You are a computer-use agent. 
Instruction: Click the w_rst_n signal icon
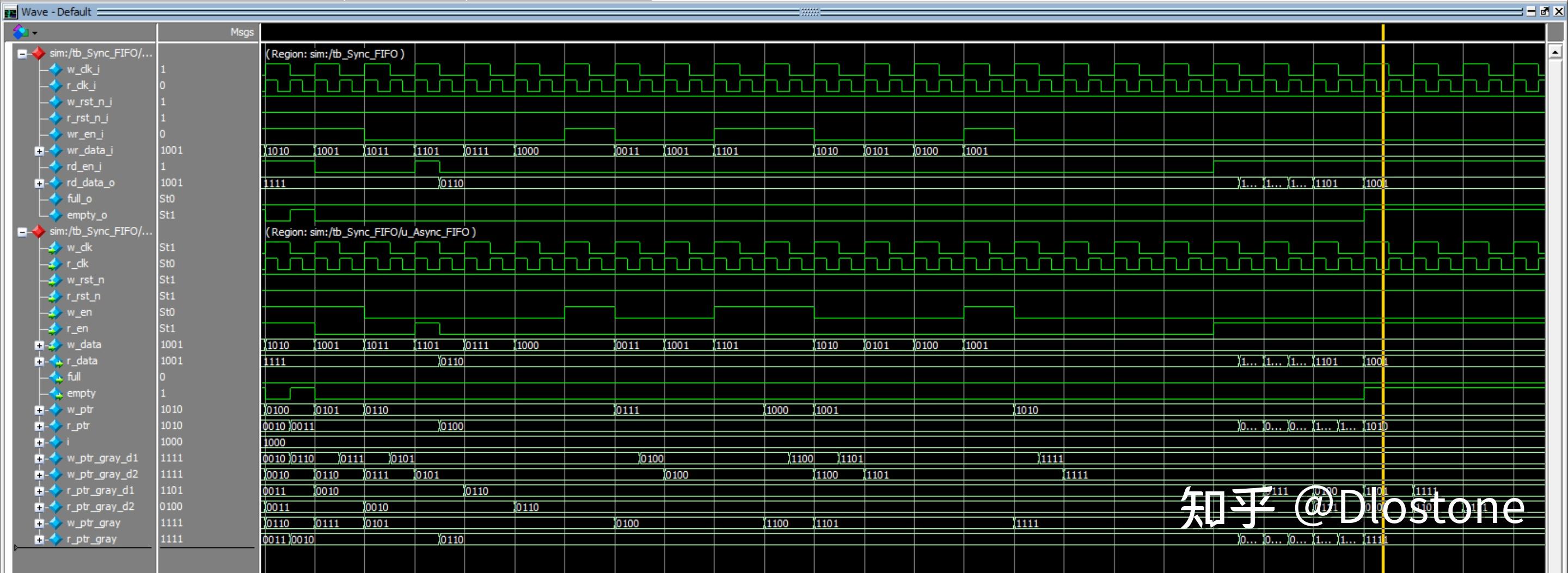(x=56, y=280)
